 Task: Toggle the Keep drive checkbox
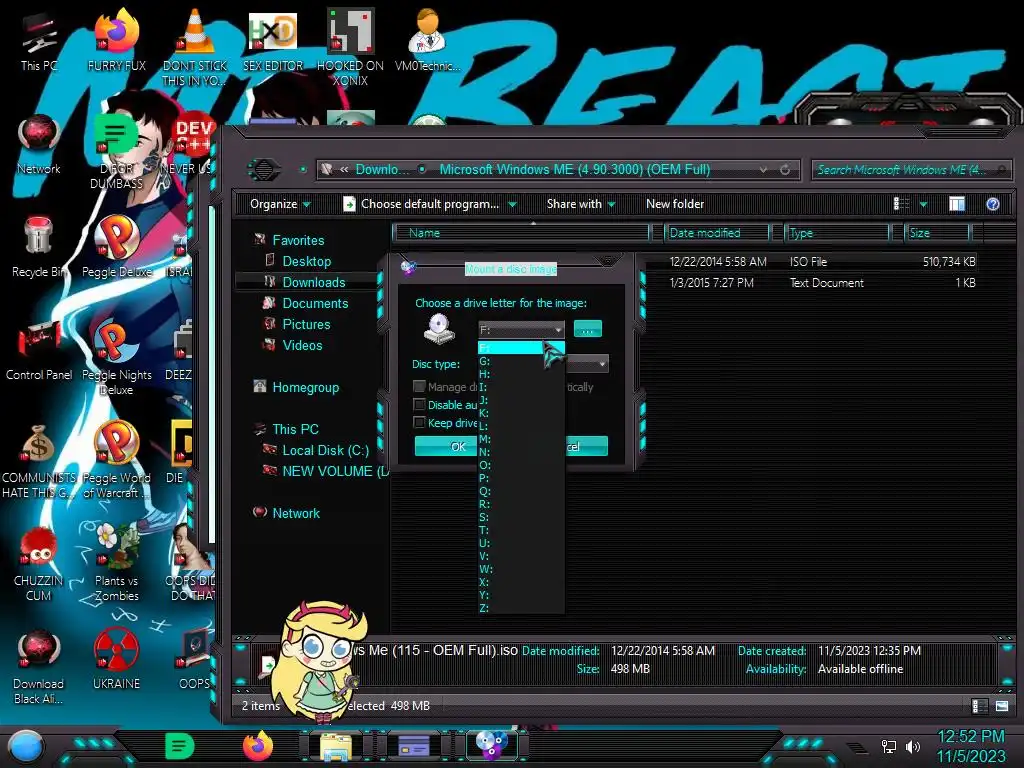click(420, 423)
